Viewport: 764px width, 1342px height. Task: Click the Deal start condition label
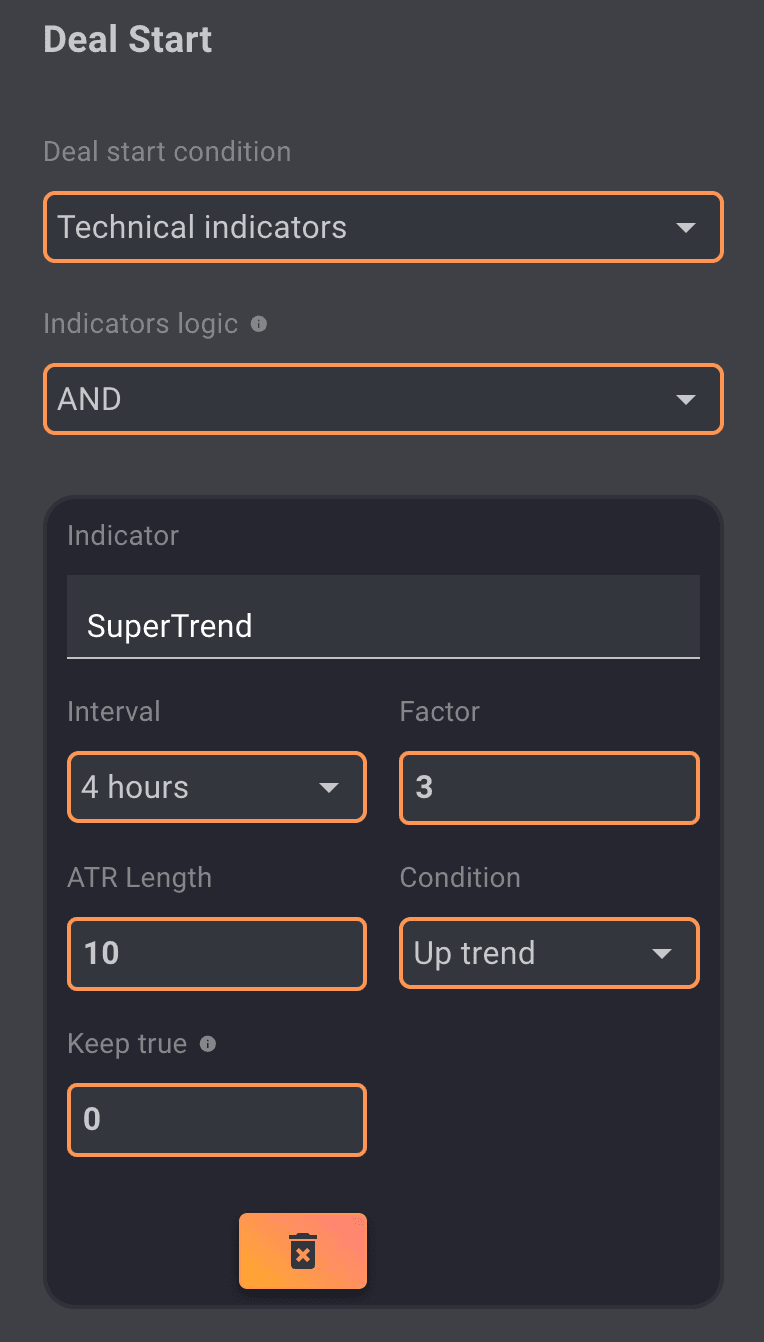167,152
